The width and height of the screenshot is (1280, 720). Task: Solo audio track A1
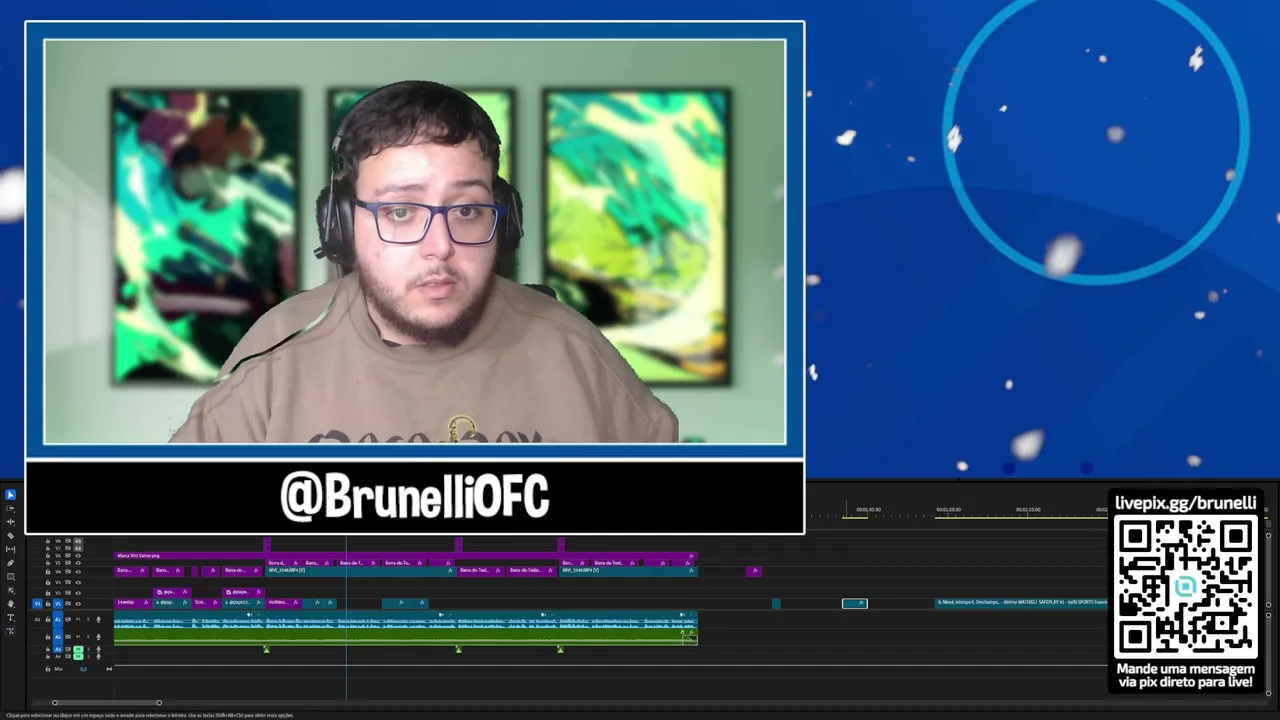point(88,619)
